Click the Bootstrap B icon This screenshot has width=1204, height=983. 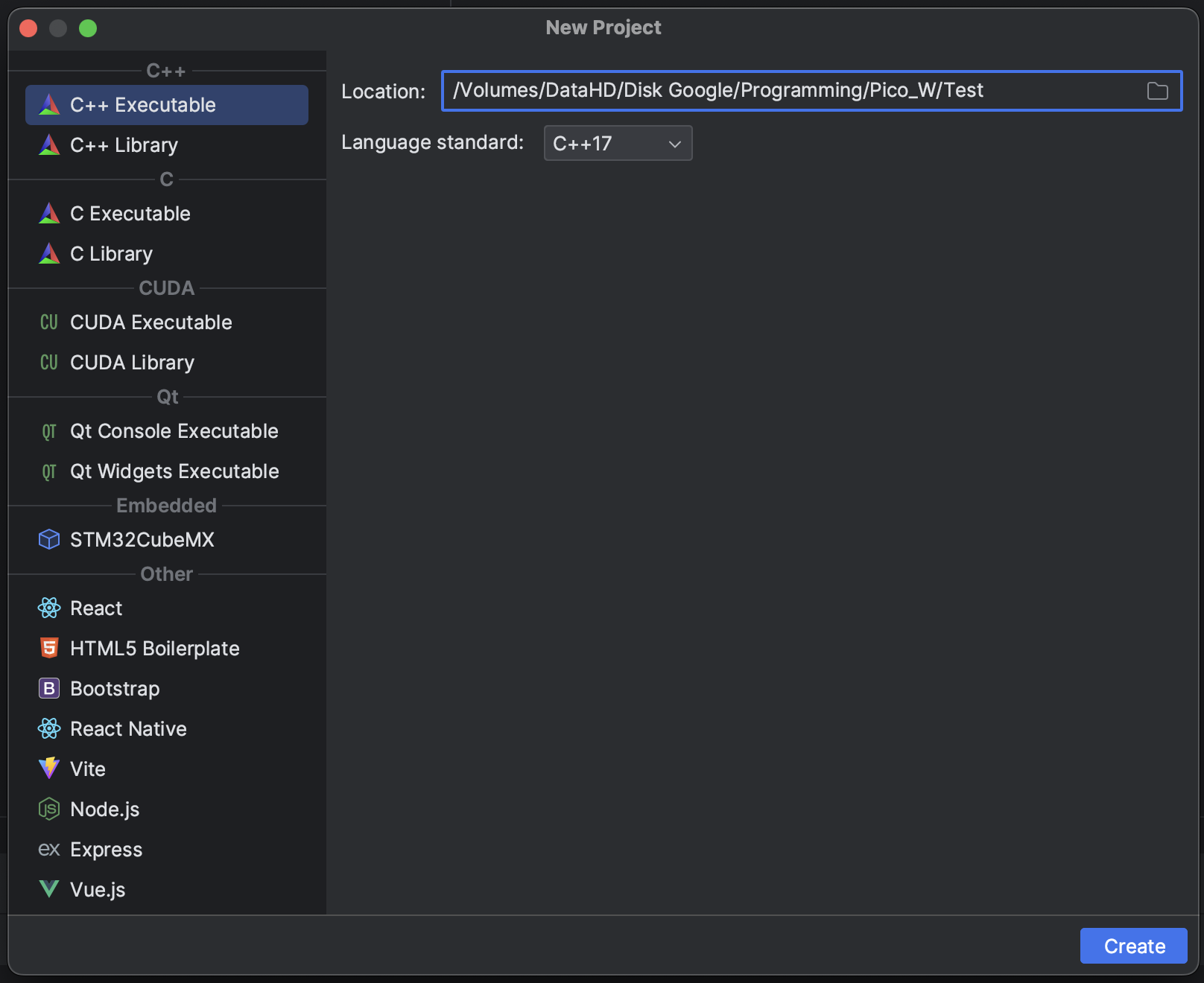49,688
